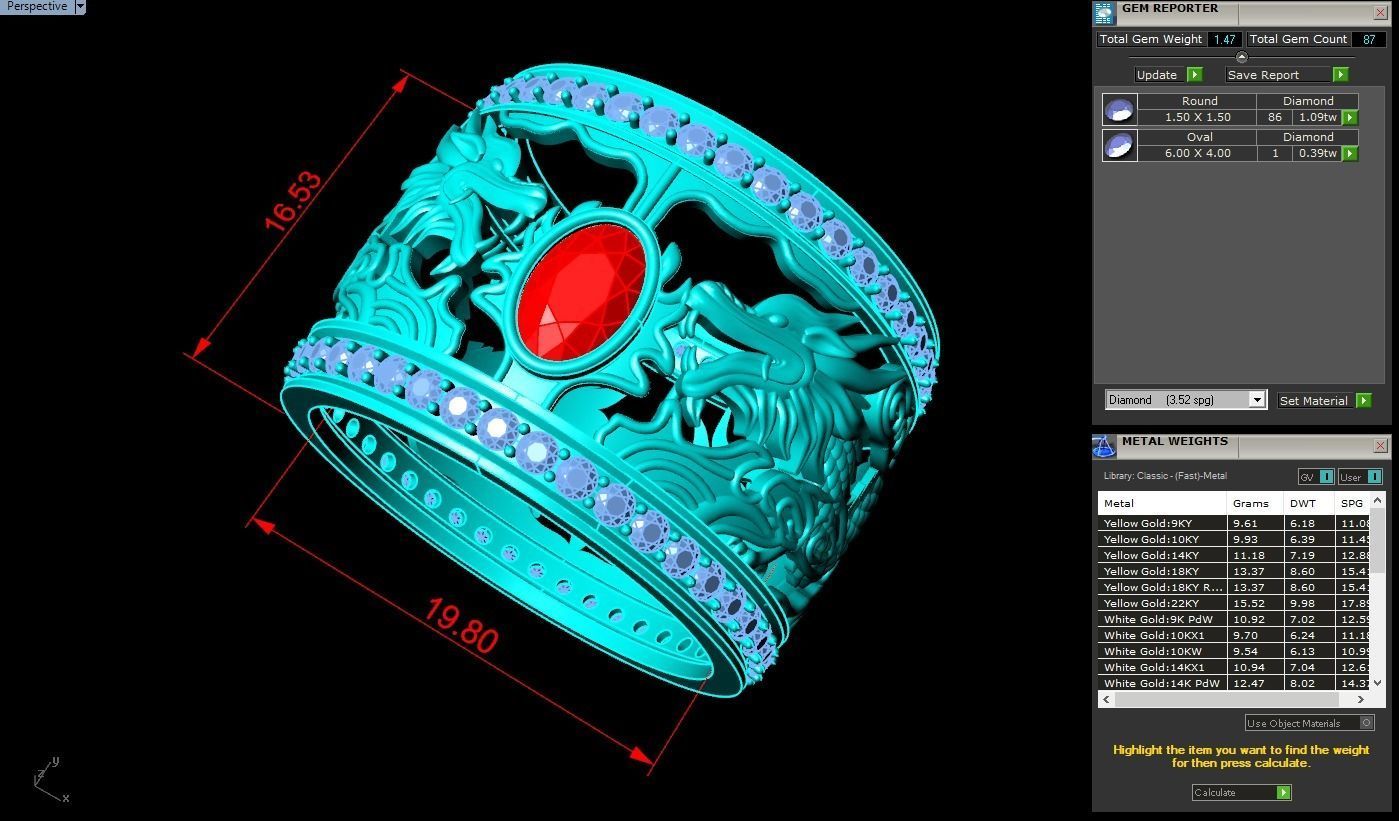The width and height of the screenshot is (1399, 821).
Task: Collapse the gem totals section arrow
Action: 1242,57
